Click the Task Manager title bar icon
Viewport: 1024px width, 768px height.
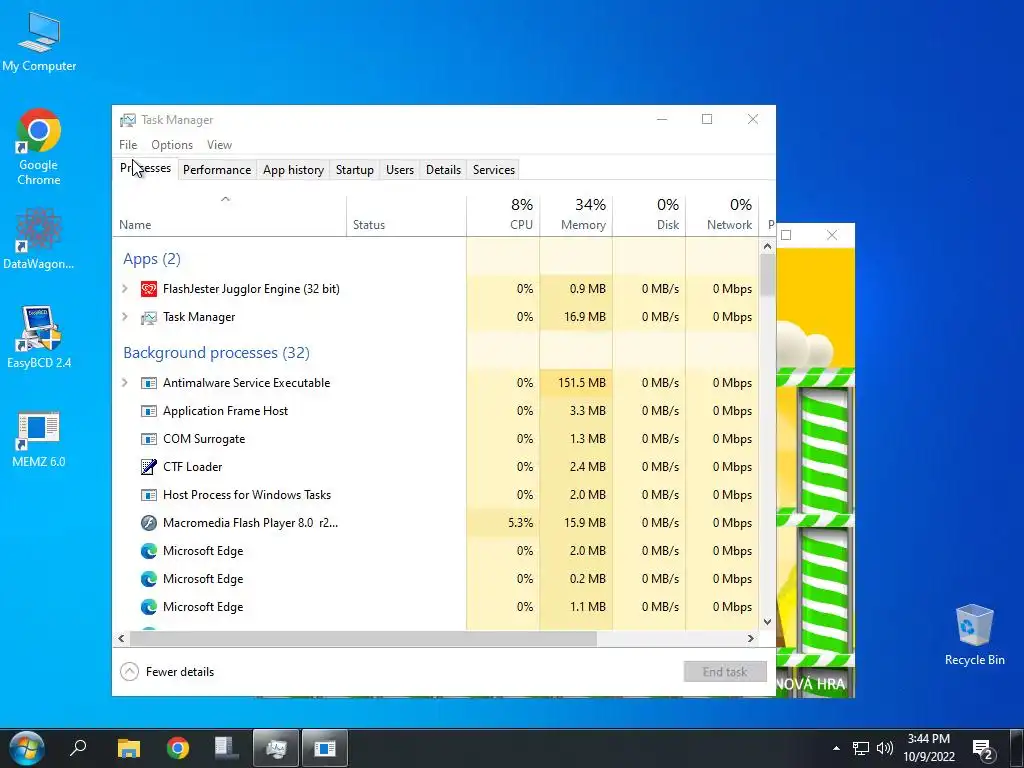click(x=128, y=120)
